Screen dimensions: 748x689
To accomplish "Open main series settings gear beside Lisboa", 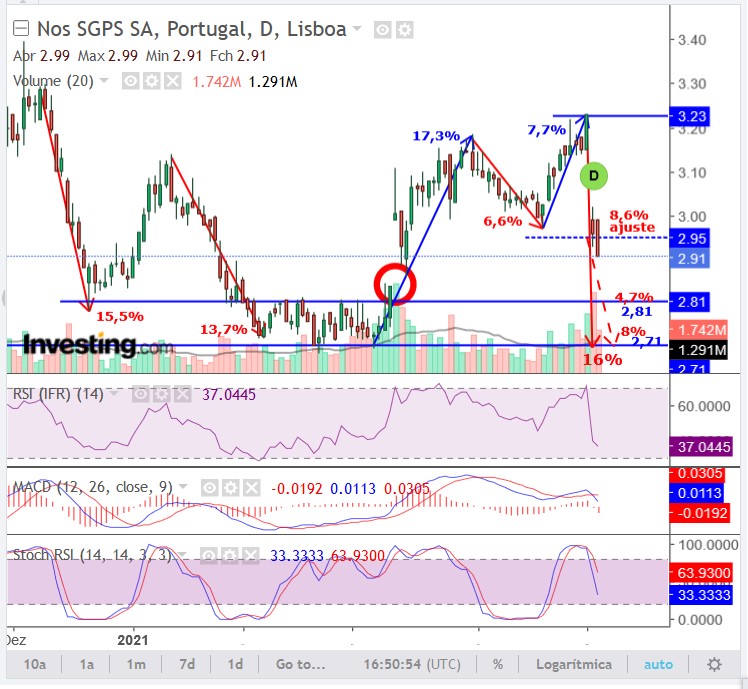I will pyautogui.click(x=405, y=30).
